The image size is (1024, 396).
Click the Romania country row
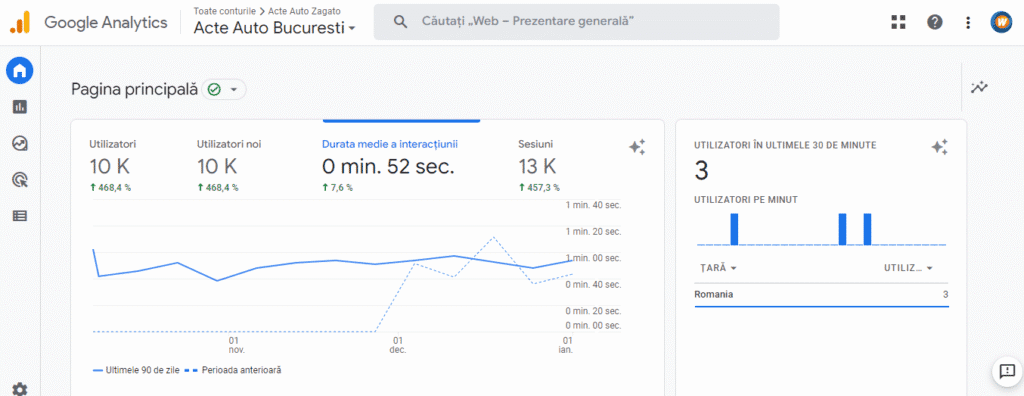(x=821, y=295)
